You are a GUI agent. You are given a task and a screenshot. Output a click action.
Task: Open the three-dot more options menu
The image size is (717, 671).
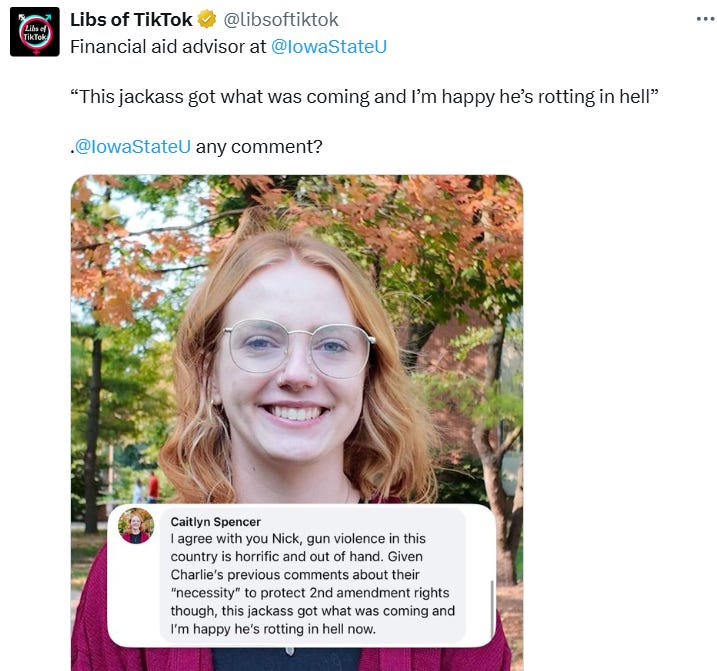tap(706, 19)
